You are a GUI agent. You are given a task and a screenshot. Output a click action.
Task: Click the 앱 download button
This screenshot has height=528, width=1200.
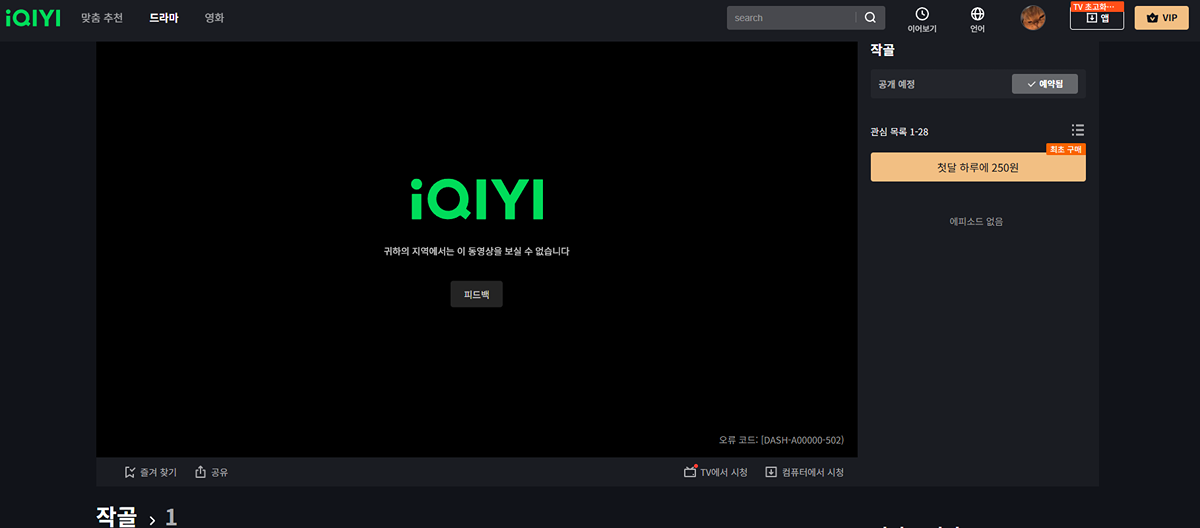coord(1097,18)
